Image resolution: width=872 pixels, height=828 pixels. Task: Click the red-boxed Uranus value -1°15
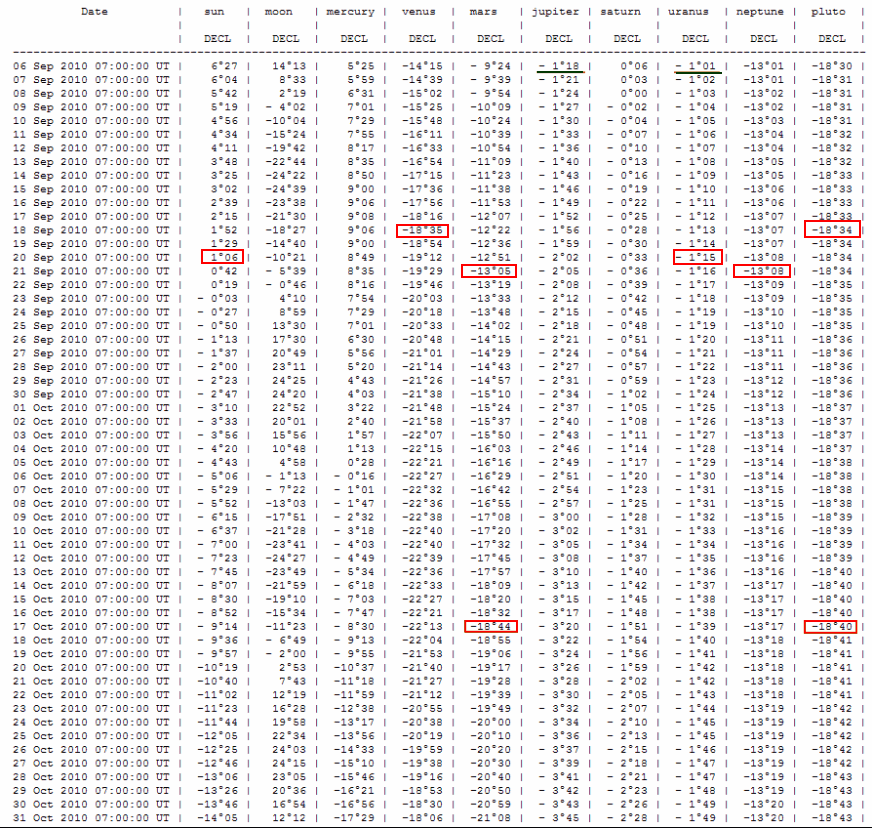(696, 257)
